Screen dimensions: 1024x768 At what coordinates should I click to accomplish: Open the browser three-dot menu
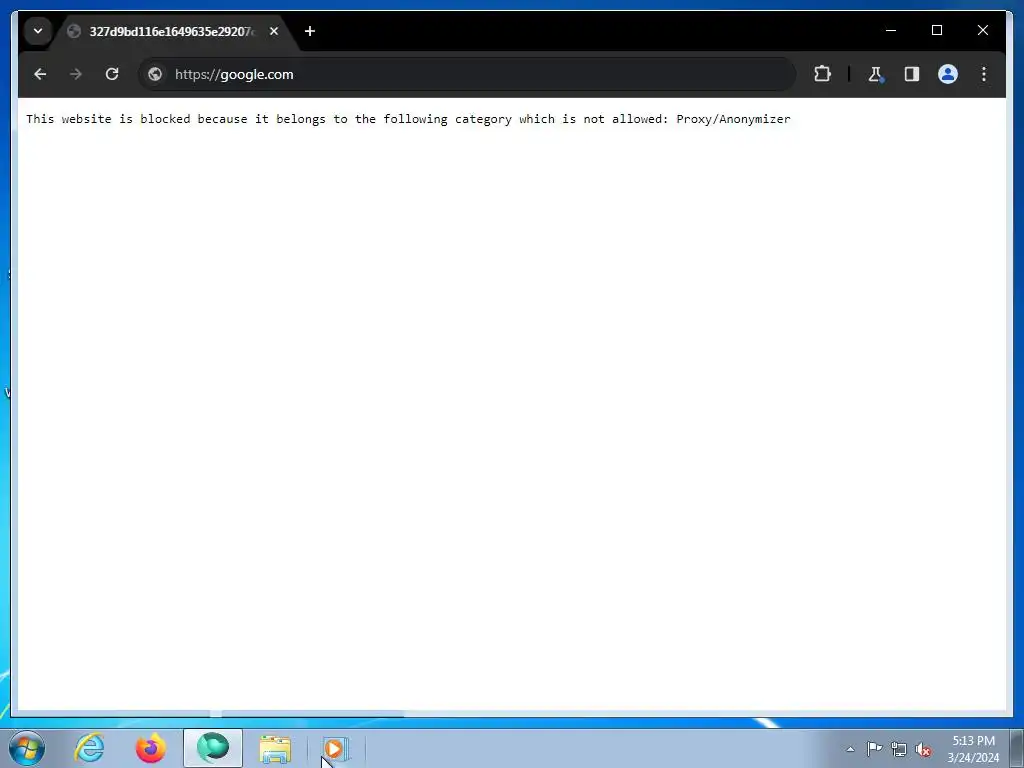(984, 74)
